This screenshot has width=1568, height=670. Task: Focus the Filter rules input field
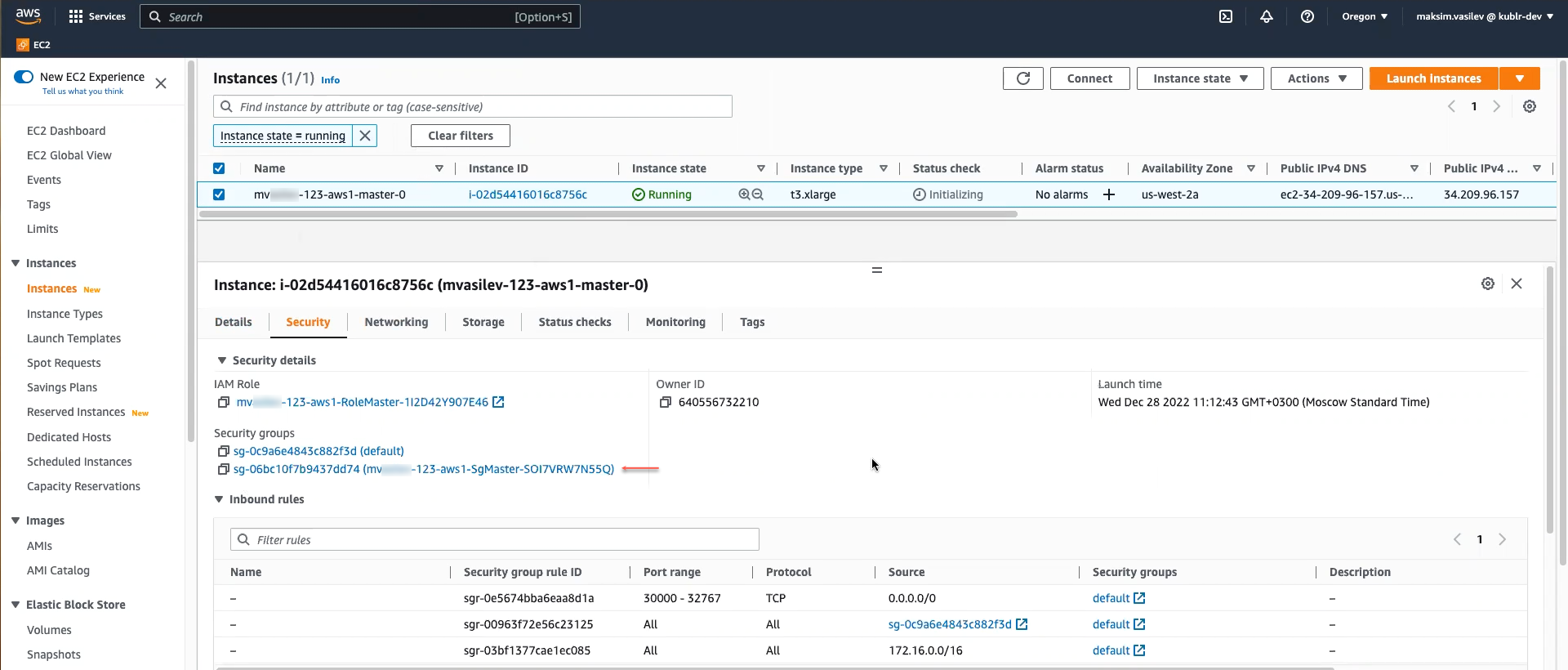pyautogui.click(x=495, y=539)
